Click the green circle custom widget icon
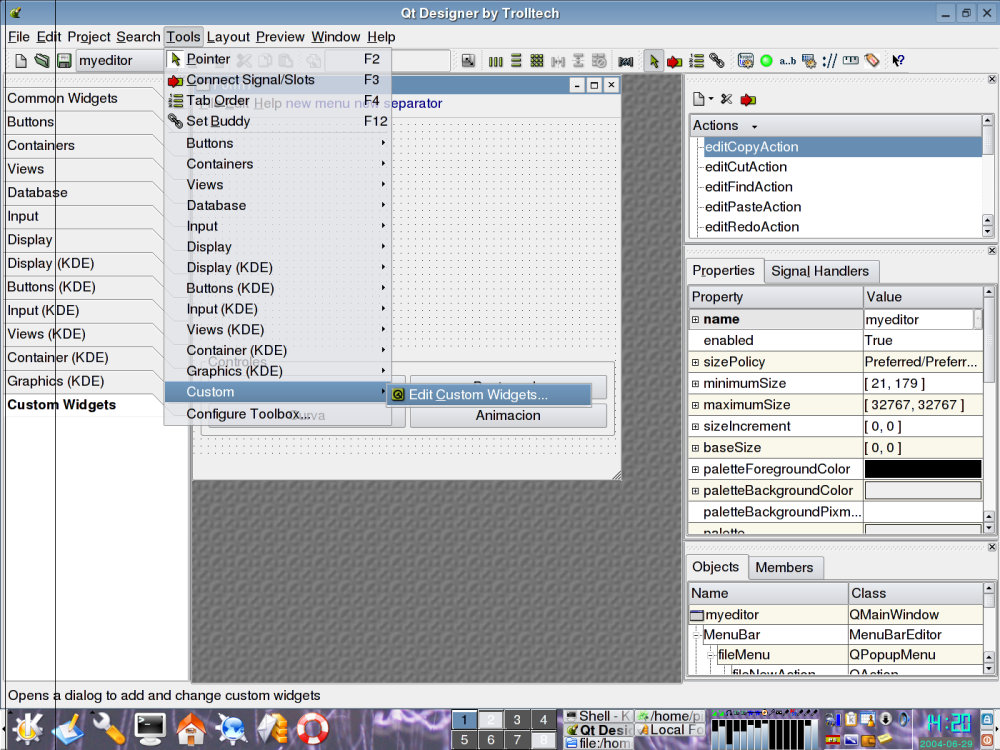1000x750 pixels. pos(767,61)
